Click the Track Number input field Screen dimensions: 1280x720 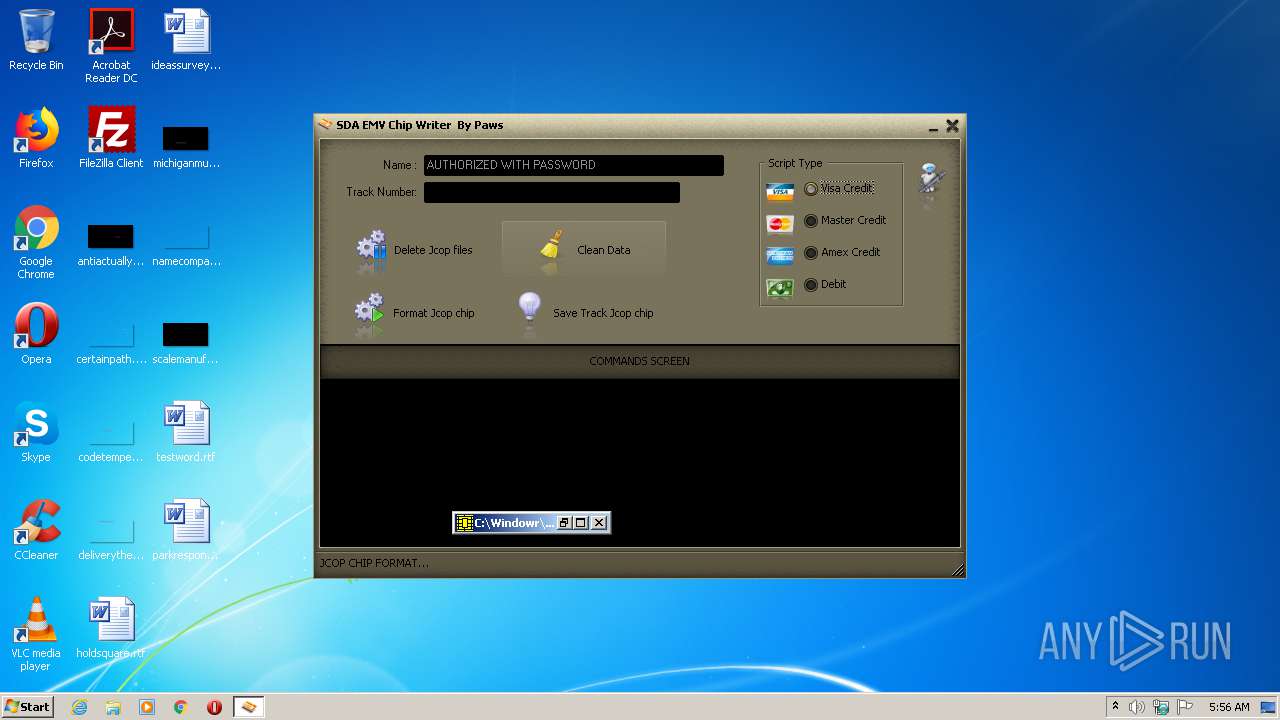pos(552,192)
